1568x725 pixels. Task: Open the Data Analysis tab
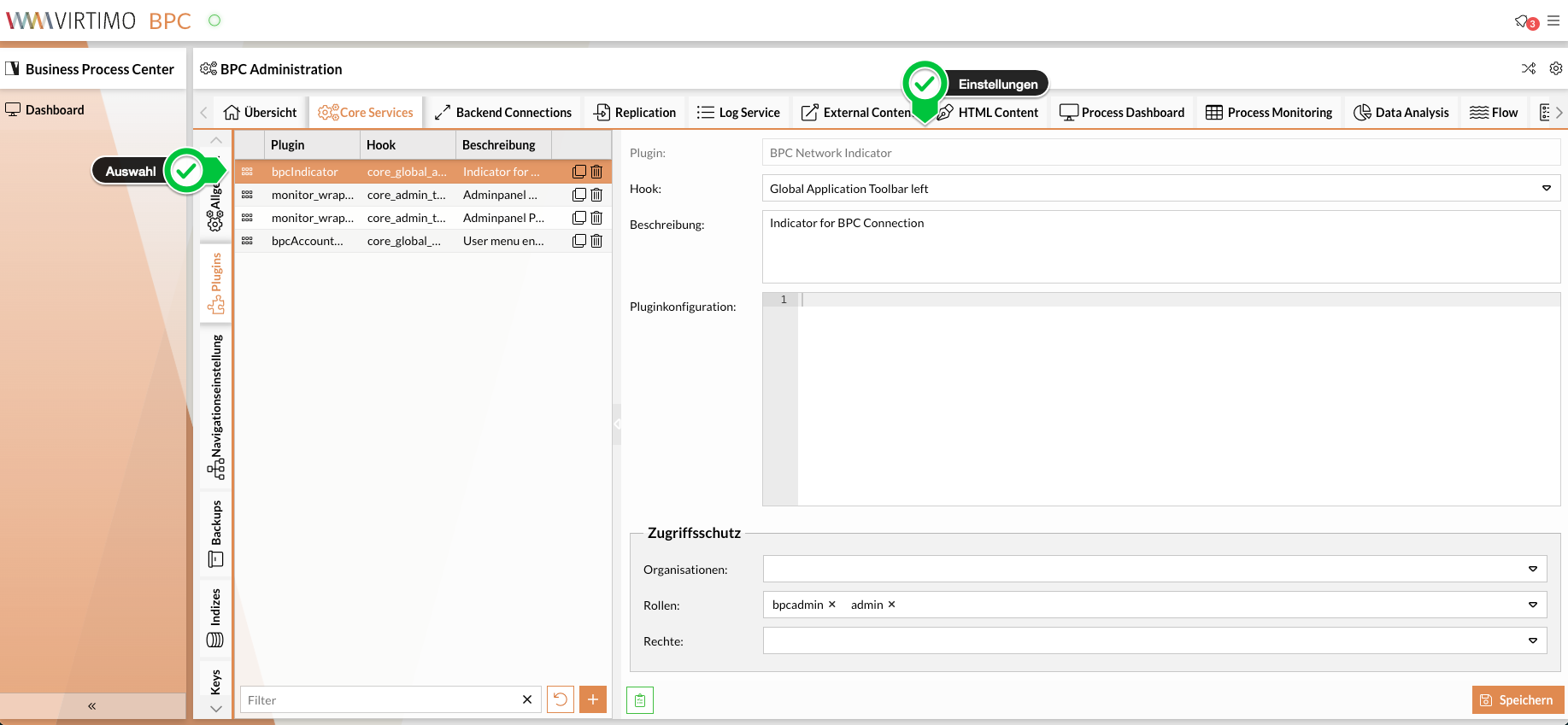1401,112
